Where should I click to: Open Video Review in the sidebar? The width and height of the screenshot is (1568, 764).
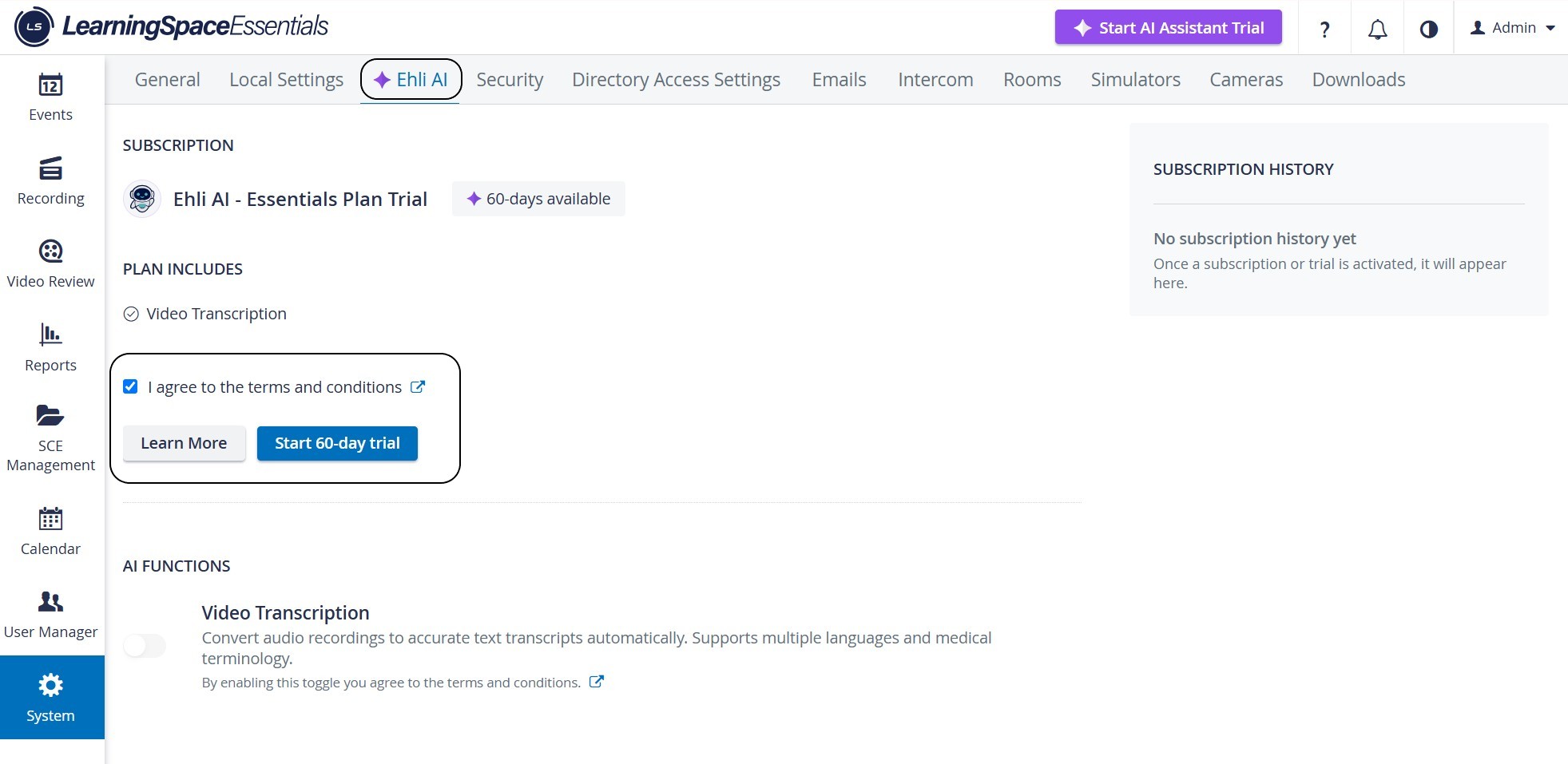(51, 264)
